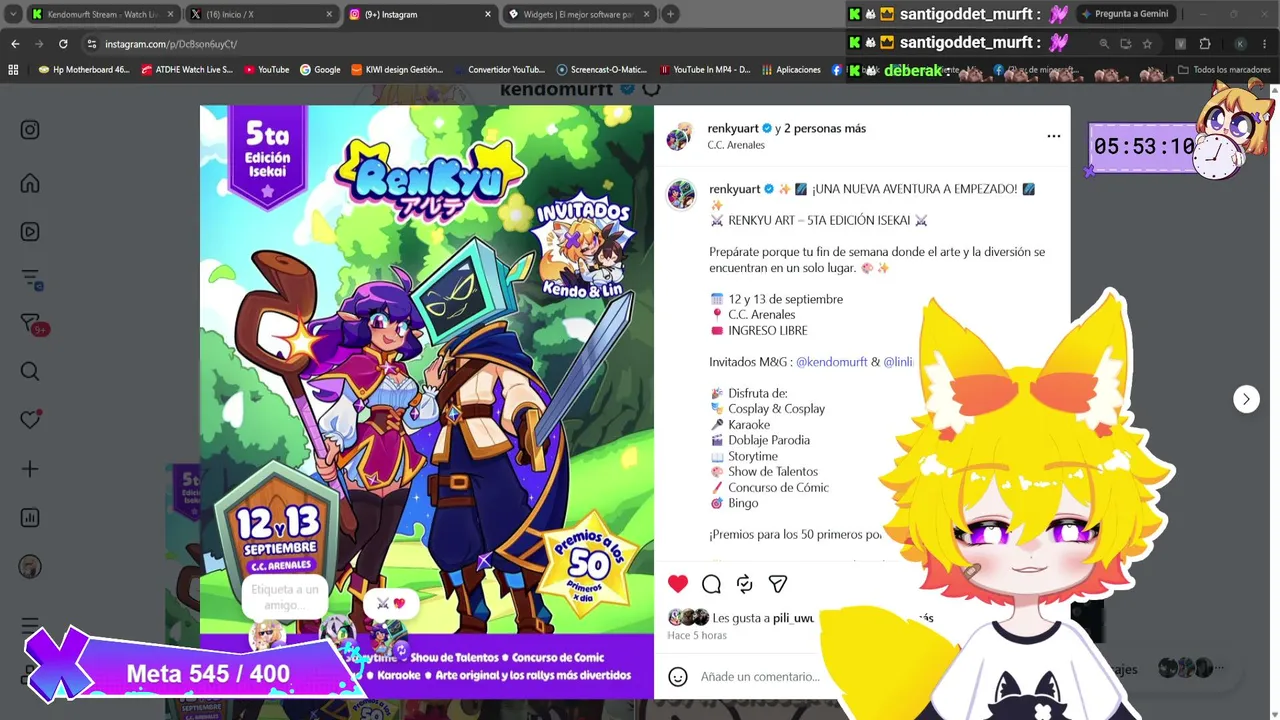
Task: Open the YouTube bookmark
Action: click(x=266, y=70)
